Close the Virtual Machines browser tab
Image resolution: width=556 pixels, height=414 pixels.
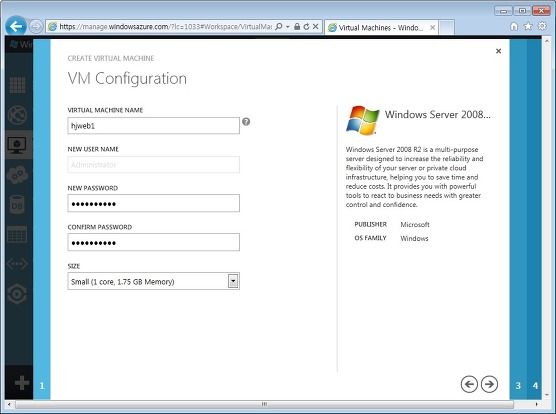pyautogui.click(x=432, y=28)
